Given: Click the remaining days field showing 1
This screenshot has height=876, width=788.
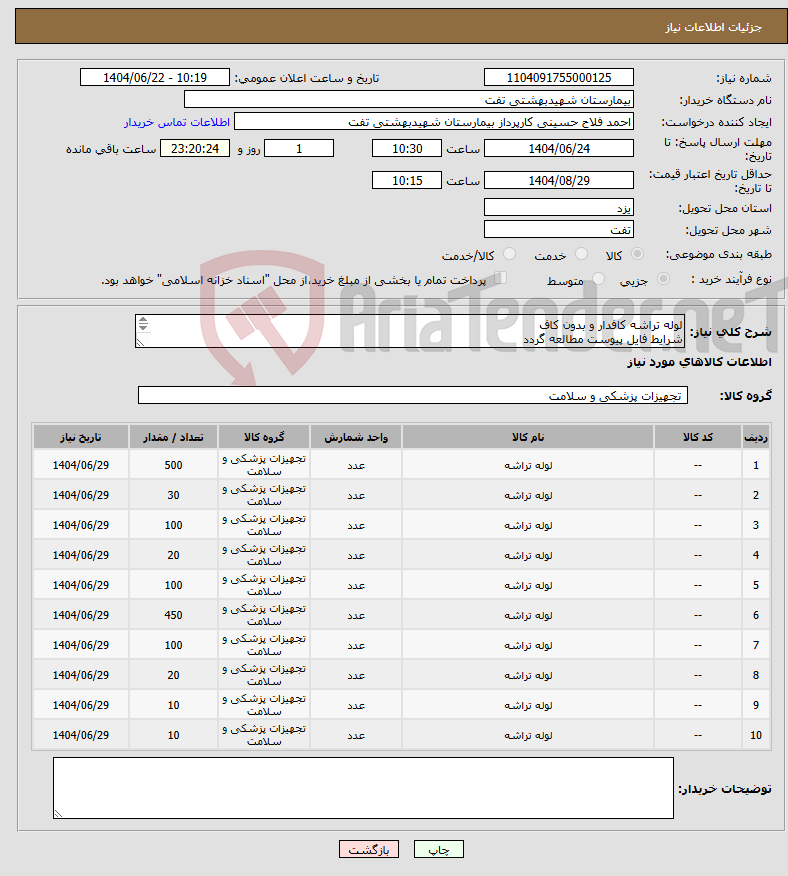Looking at the screenshot, I should point(299,148).
